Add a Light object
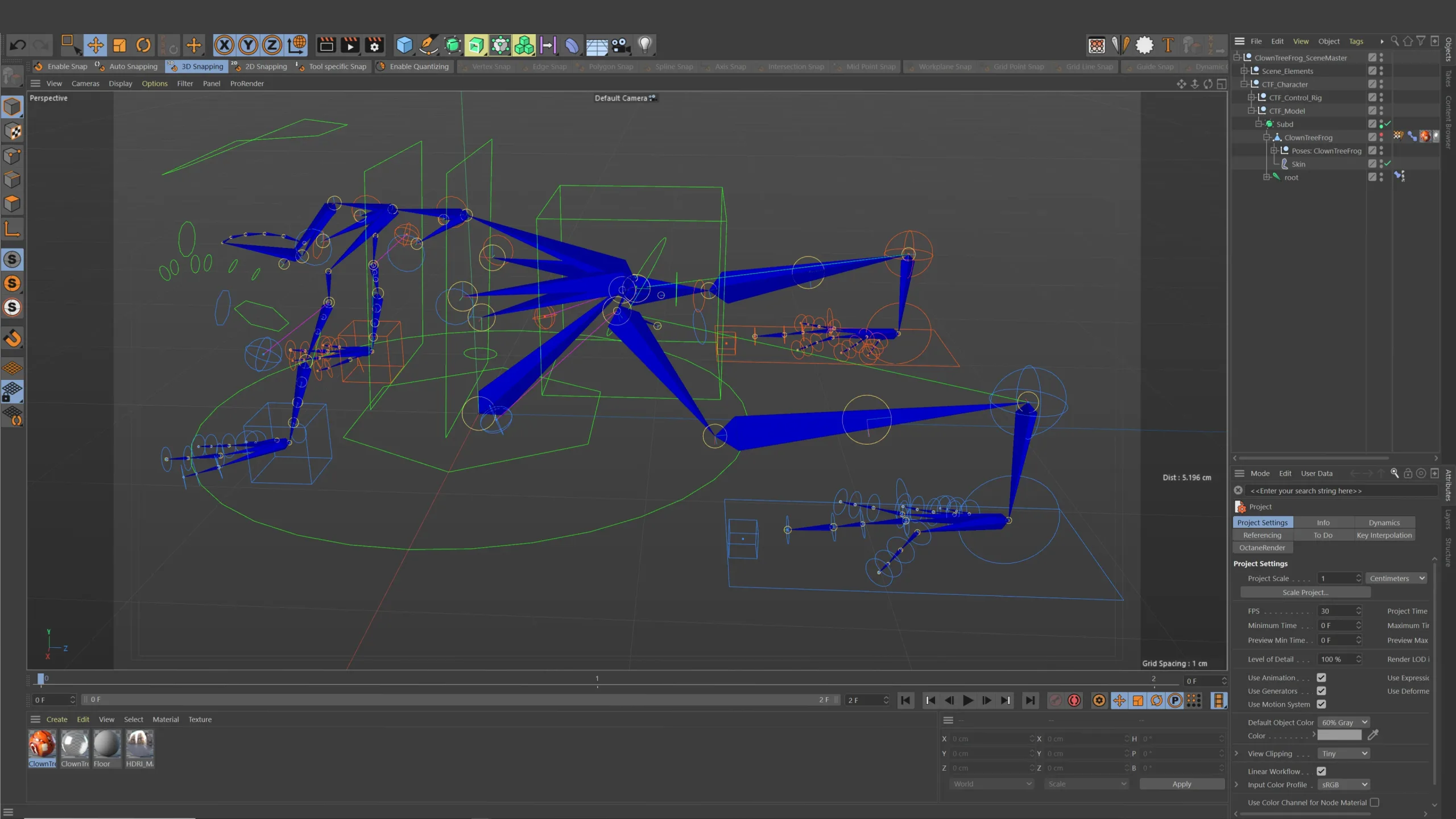1456x819 pixels. (645, 45)
